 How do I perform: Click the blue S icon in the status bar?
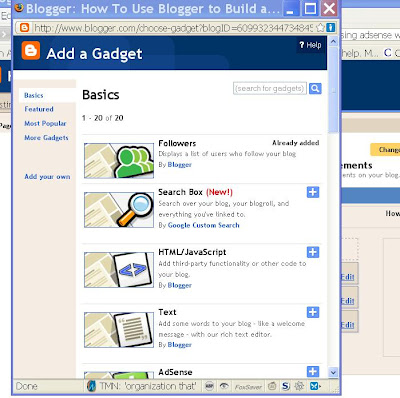(286, 386)
